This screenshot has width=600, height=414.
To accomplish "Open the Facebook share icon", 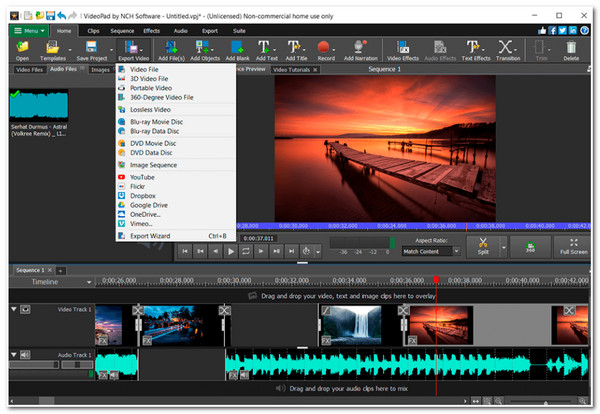I will tap(552, 31).
